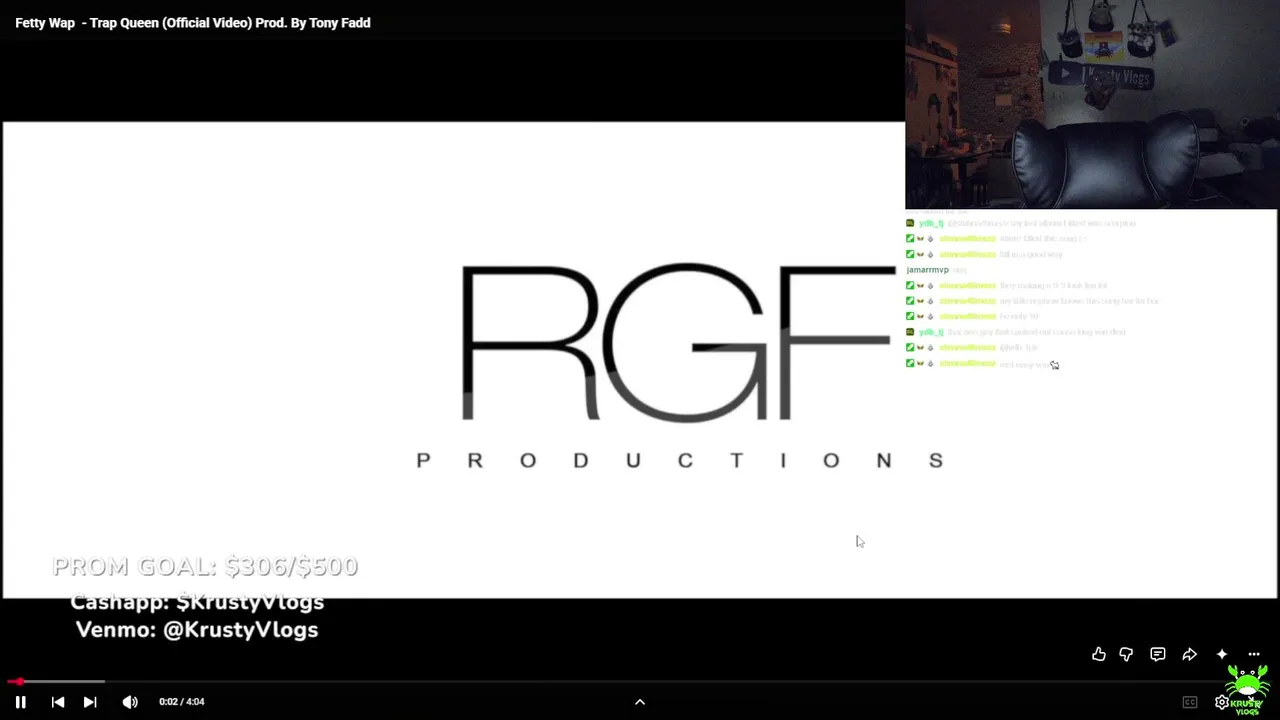Open the three-dot more options menu
Viewport: 1280px width, 720px height.
pos(1254,654)
